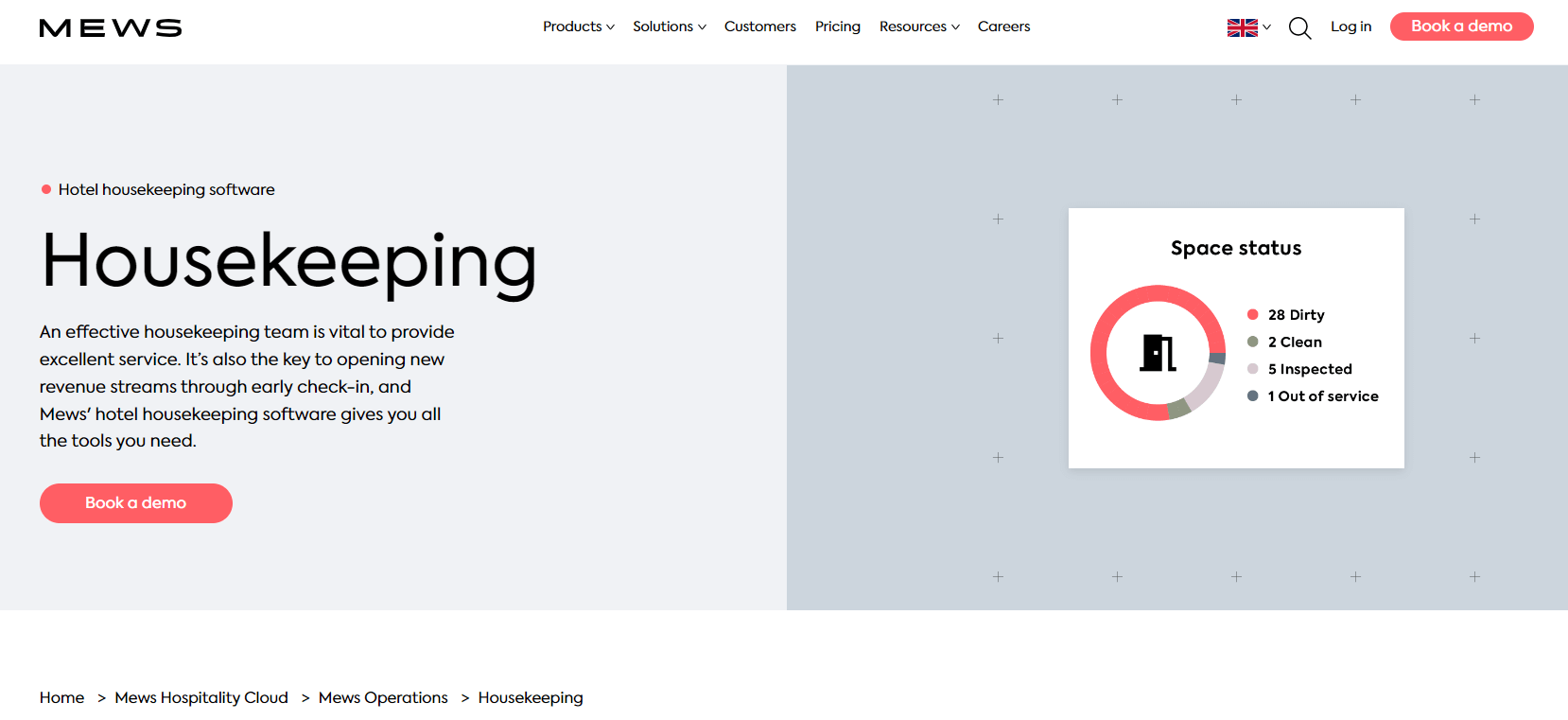Open Mews Operations breadcrumb
Screen dimensions: 1568x720
tap(383, 697)
